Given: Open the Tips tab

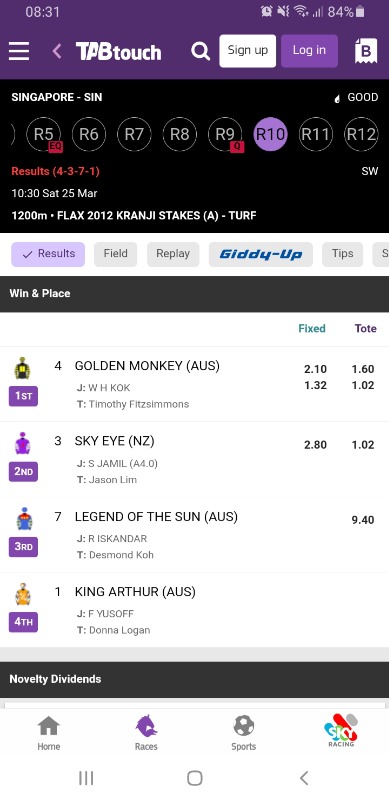Looking at the screenshot, I should [x=343, y=254].
